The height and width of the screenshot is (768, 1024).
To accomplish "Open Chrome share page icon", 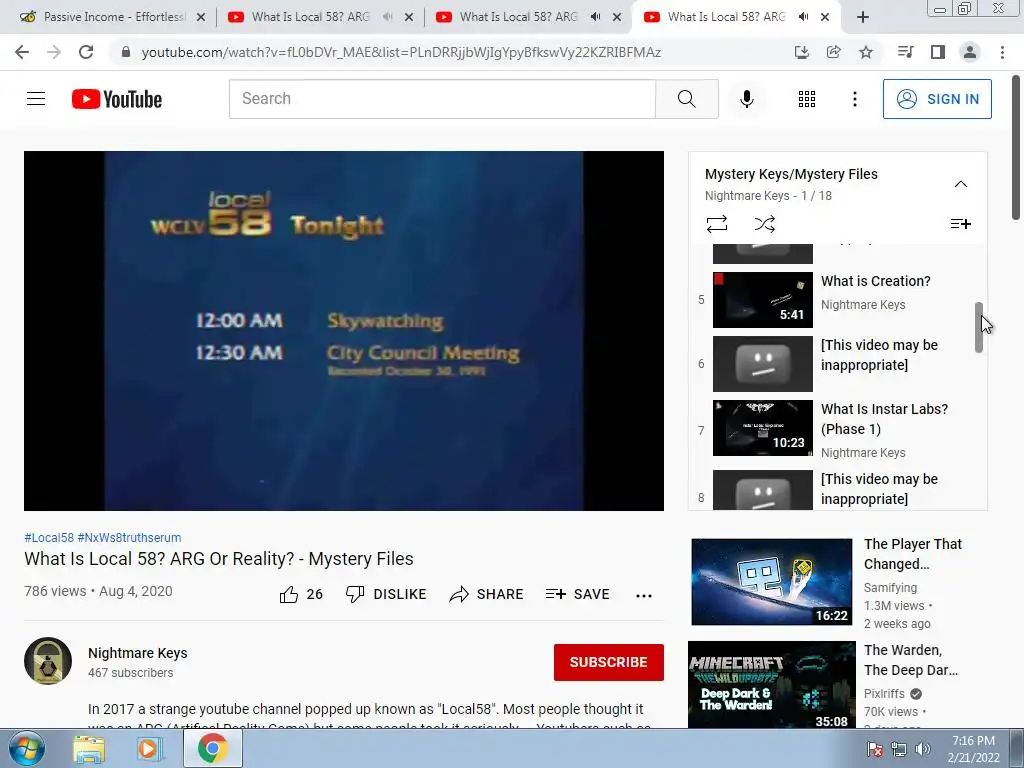I will click(x=833, y=52).
